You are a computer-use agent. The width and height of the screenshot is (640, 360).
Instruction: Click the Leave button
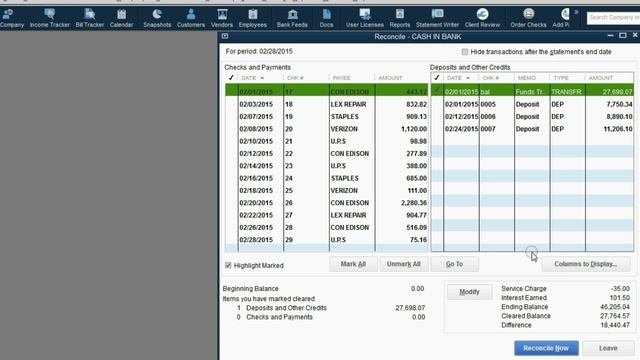[x=608, y=348]
